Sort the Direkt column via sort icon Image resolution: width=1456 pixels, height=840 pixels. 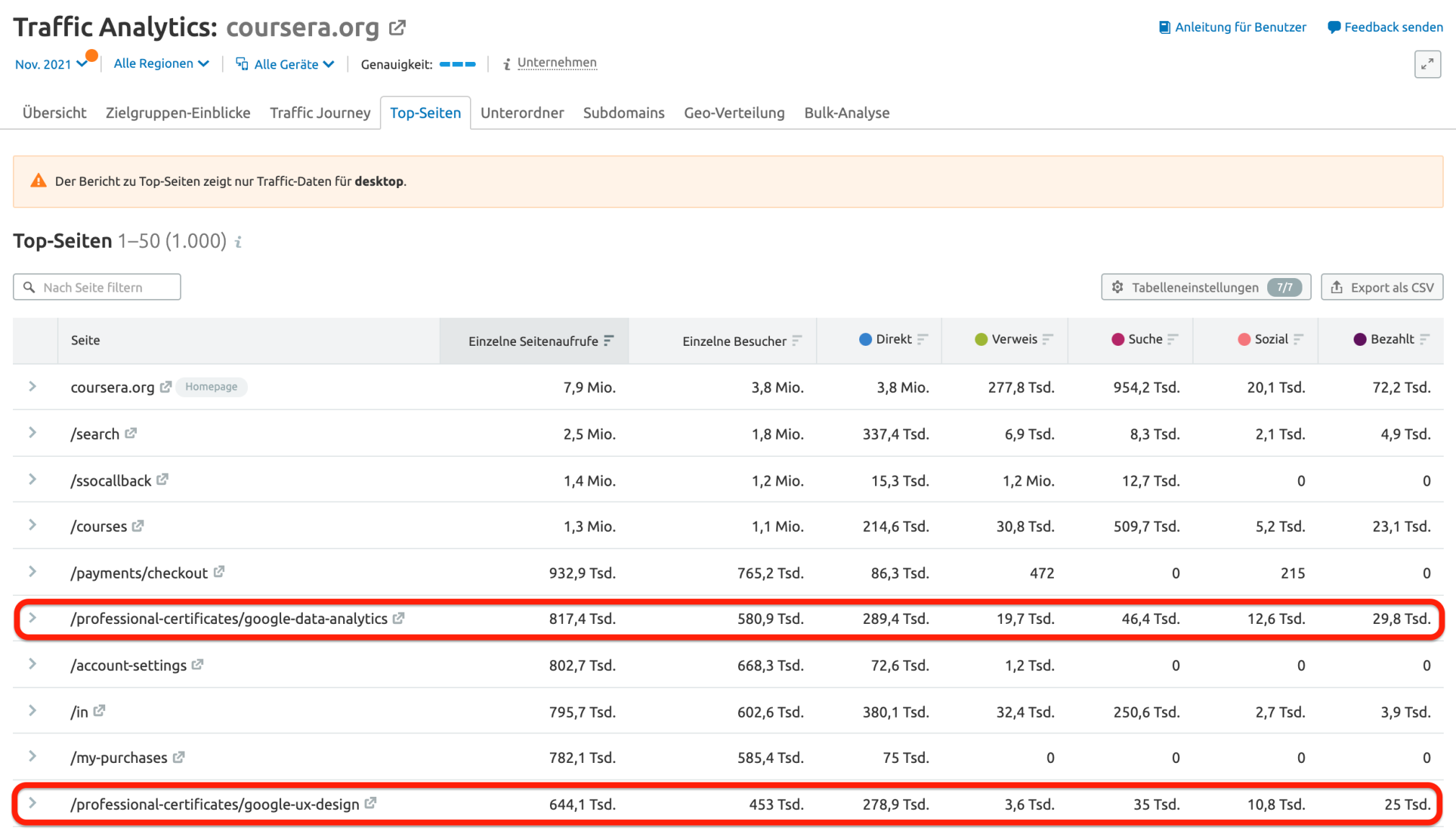click(923, 339)
